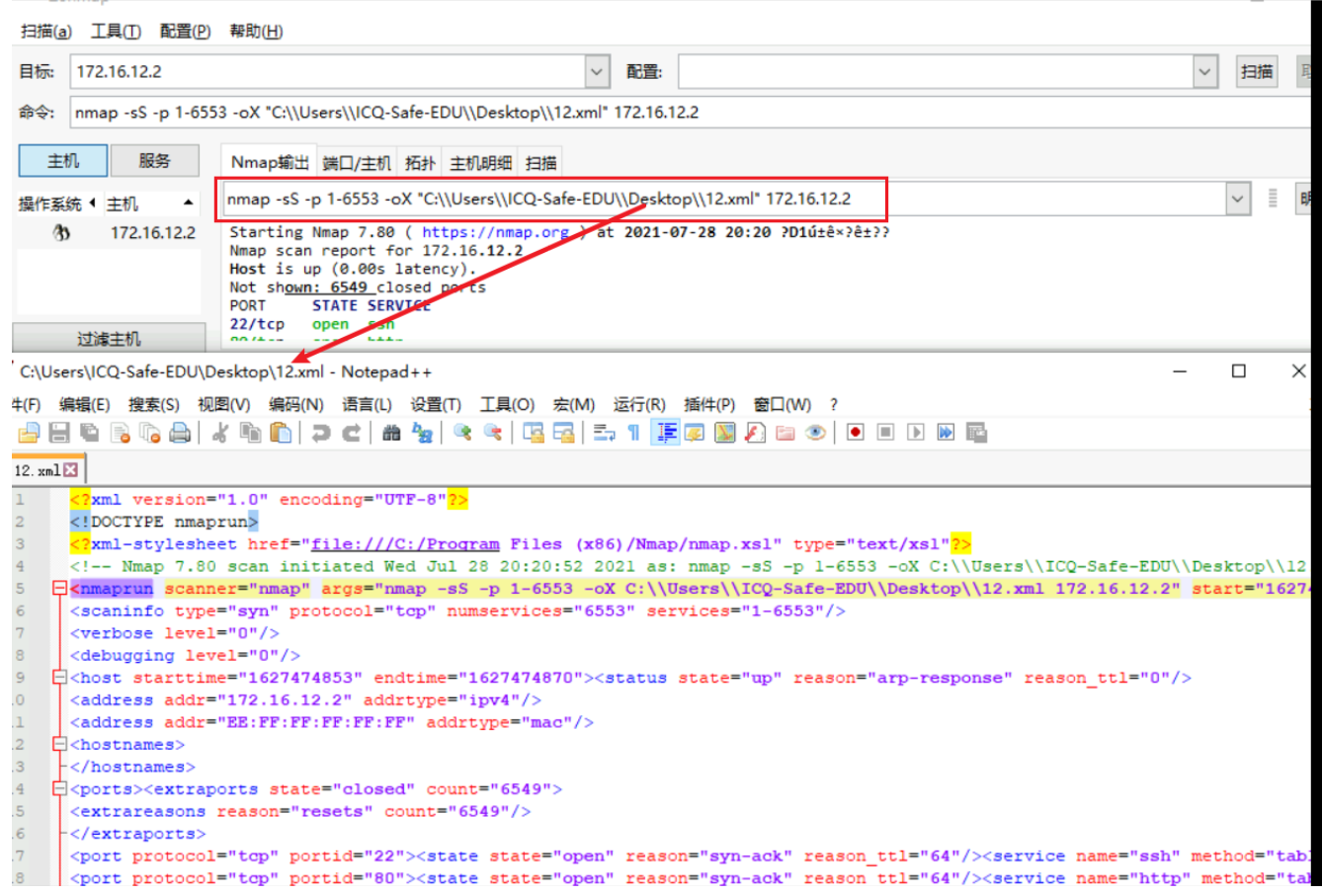Click the file:///C:/Program stylesheet link
The image size is (1322, 896).
[405, 544]
